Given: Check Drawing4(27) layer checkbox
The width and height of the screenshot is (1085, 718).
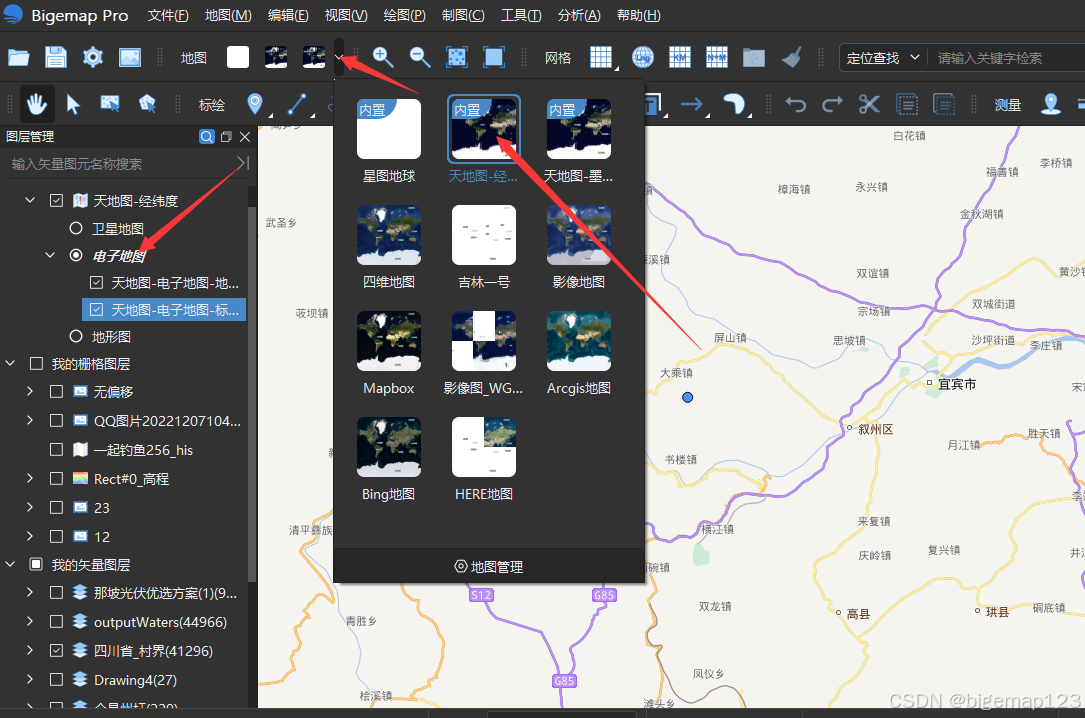Looking at the screenshot, I should [x=57, y=679].
